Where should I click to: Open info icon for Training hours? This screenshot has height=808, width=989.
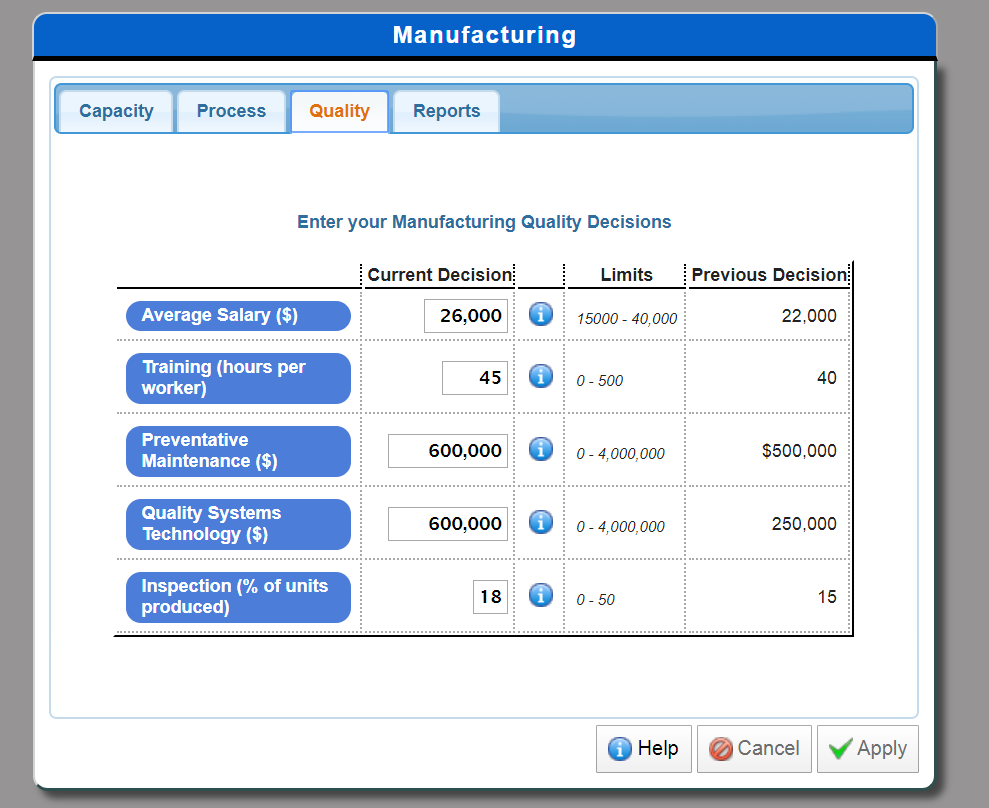pyautogui.click(x=541, y=376)
